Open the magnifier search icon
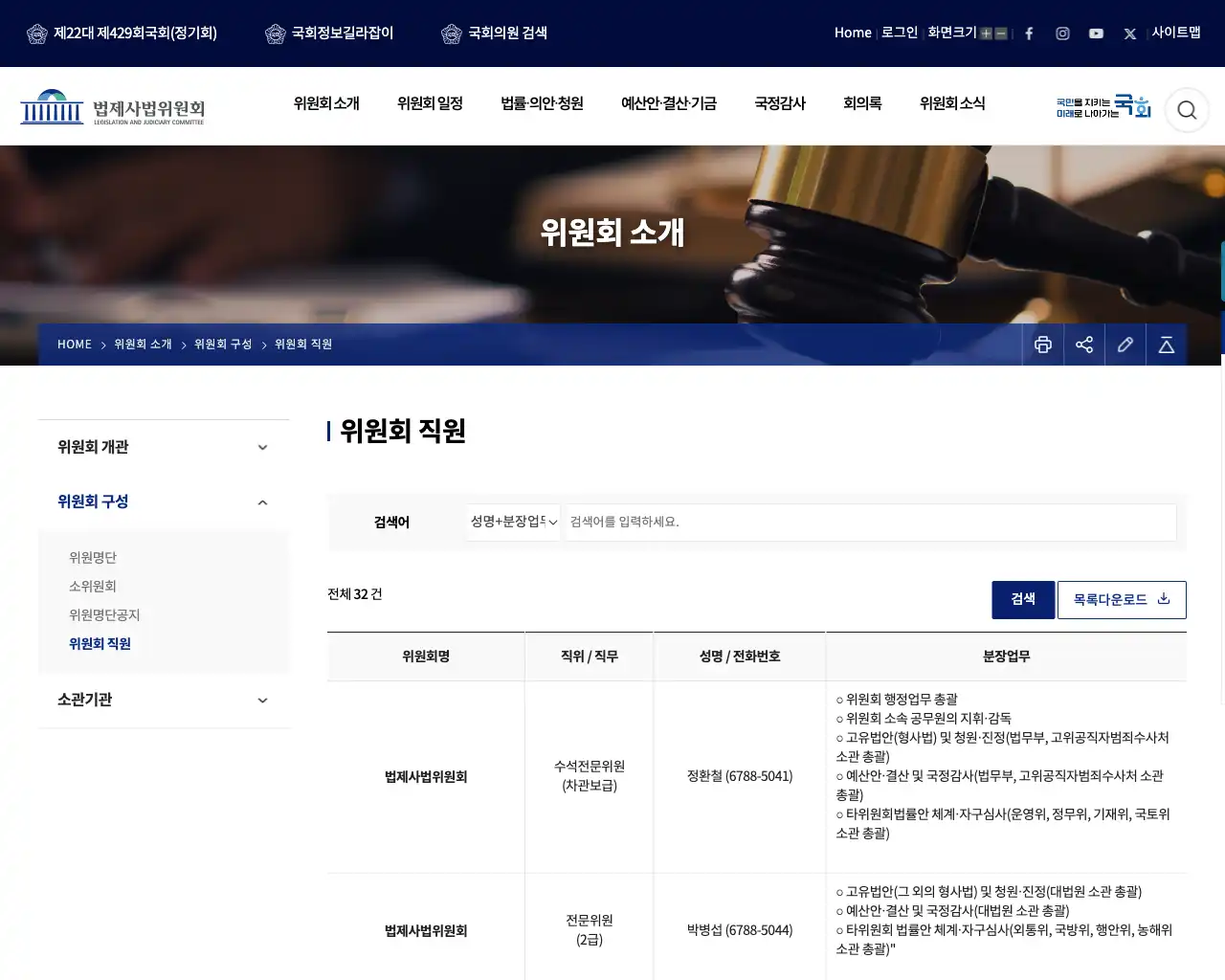 click(1187, 110)
